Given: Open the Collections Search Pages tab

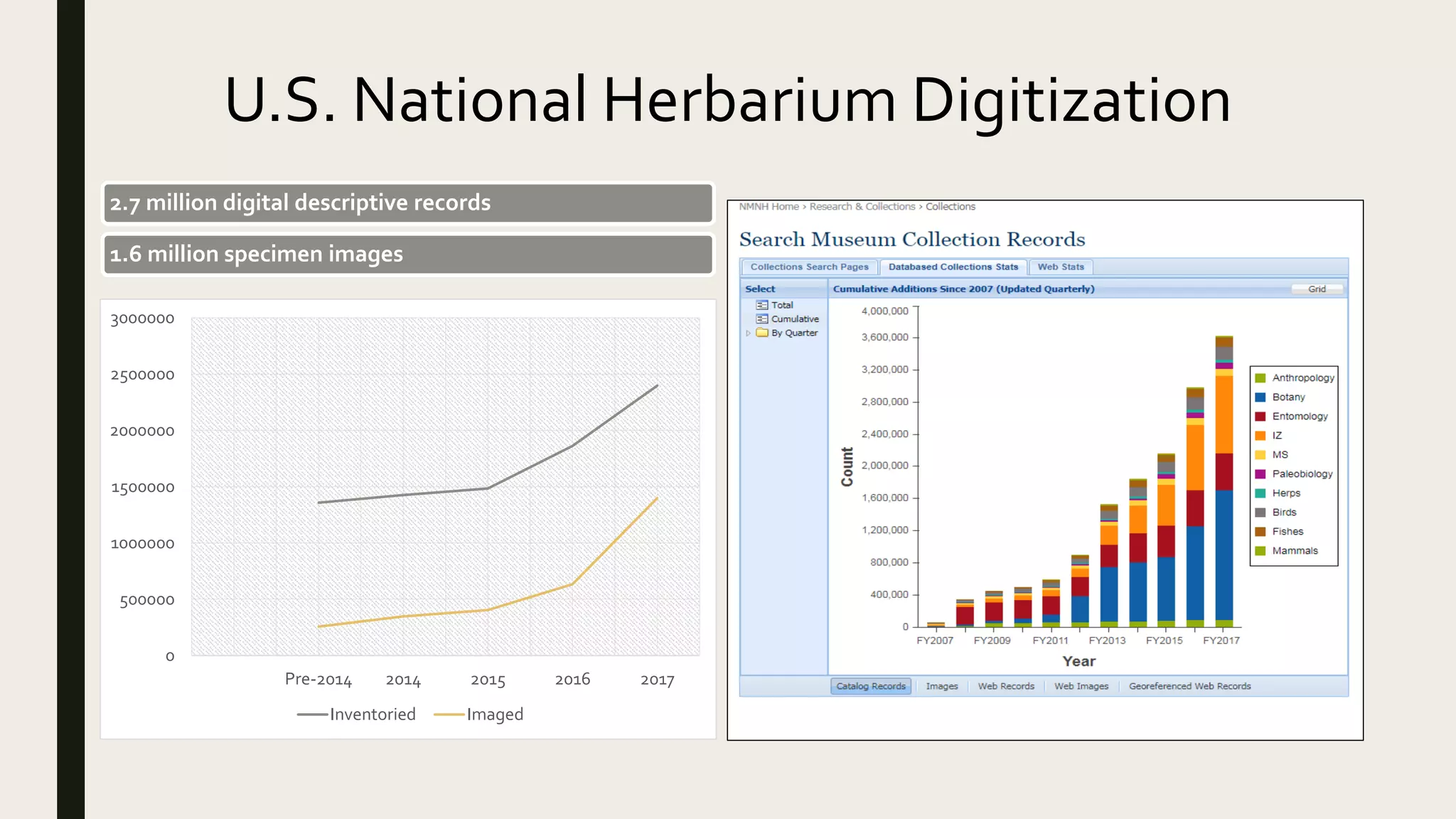Looking at the screenshot, I should click(x=809, y=267).
